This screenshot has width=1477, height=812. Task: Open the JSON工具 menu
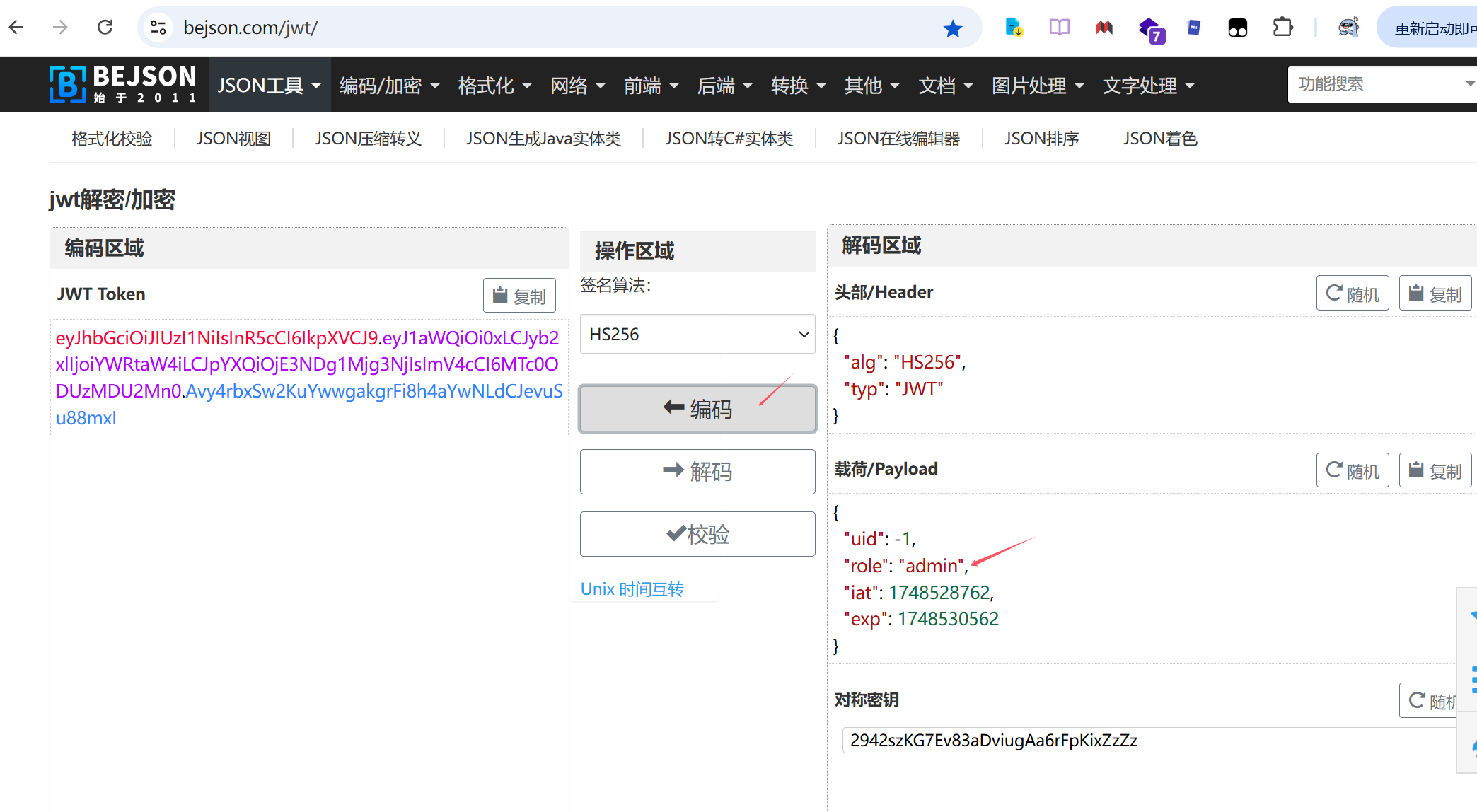(x=269, y=86)
